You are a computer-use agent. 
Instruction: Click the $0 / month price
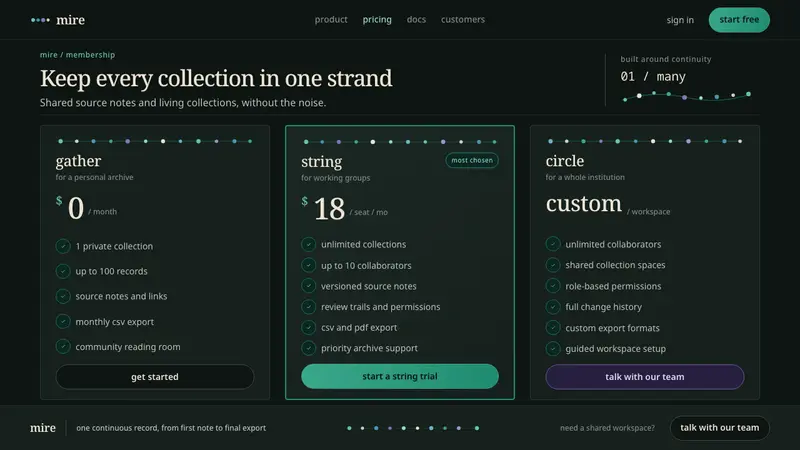[86, 208]
